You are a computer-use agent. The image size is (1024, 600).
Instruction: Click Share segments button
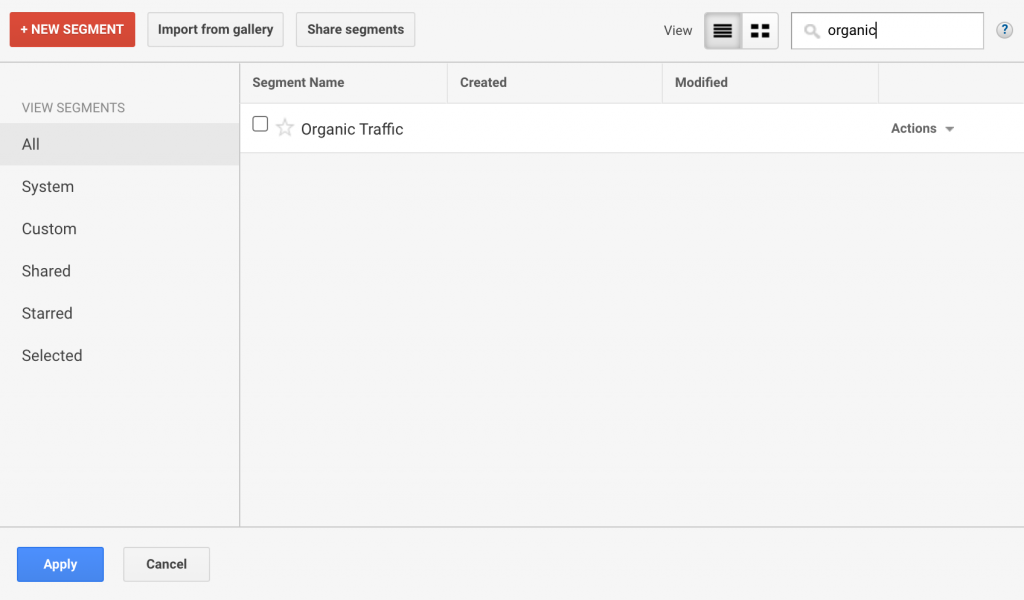(x=355, y=29)
